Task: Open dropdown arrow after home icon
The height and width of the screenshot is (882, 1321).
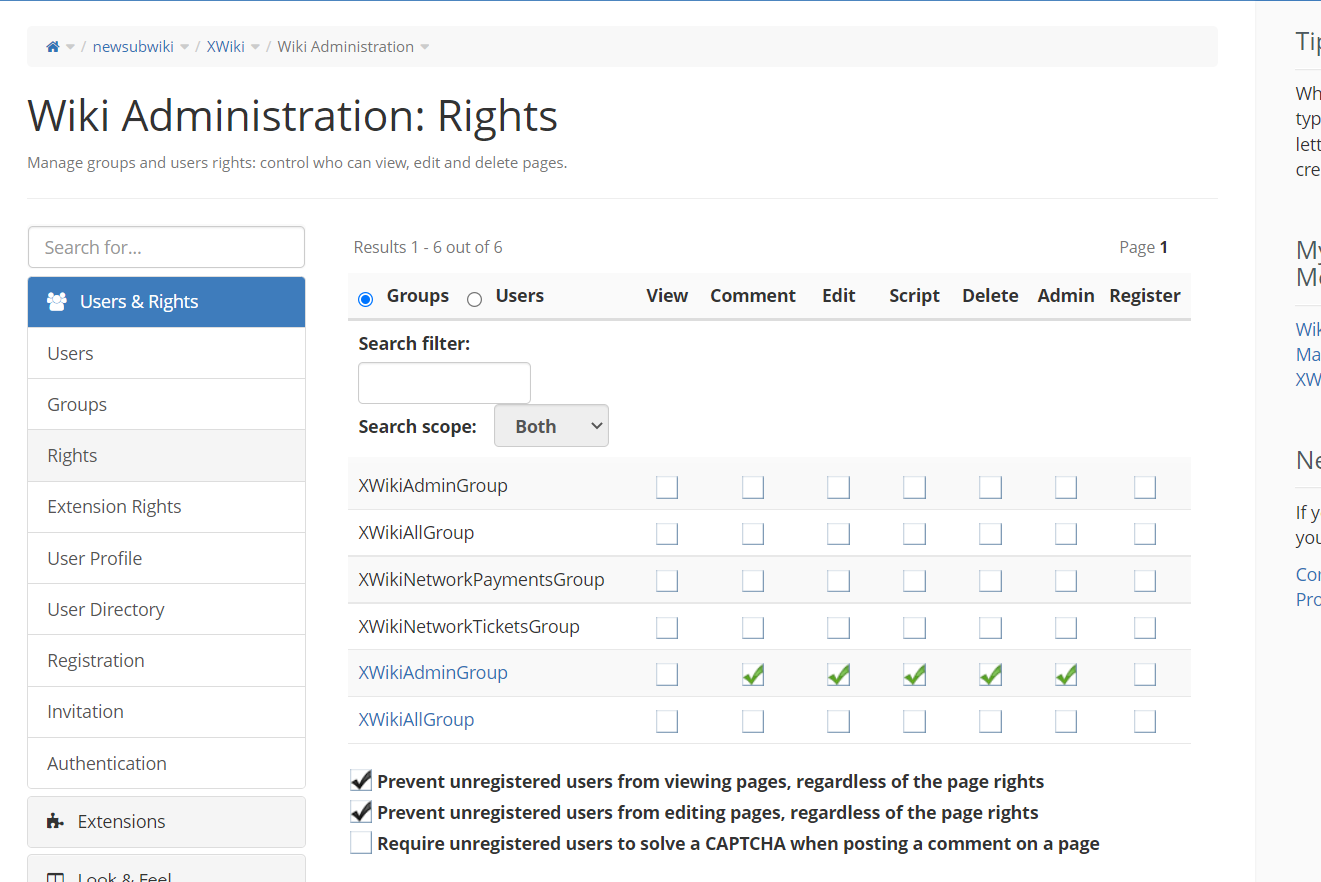Action: (x=70, y=47)
